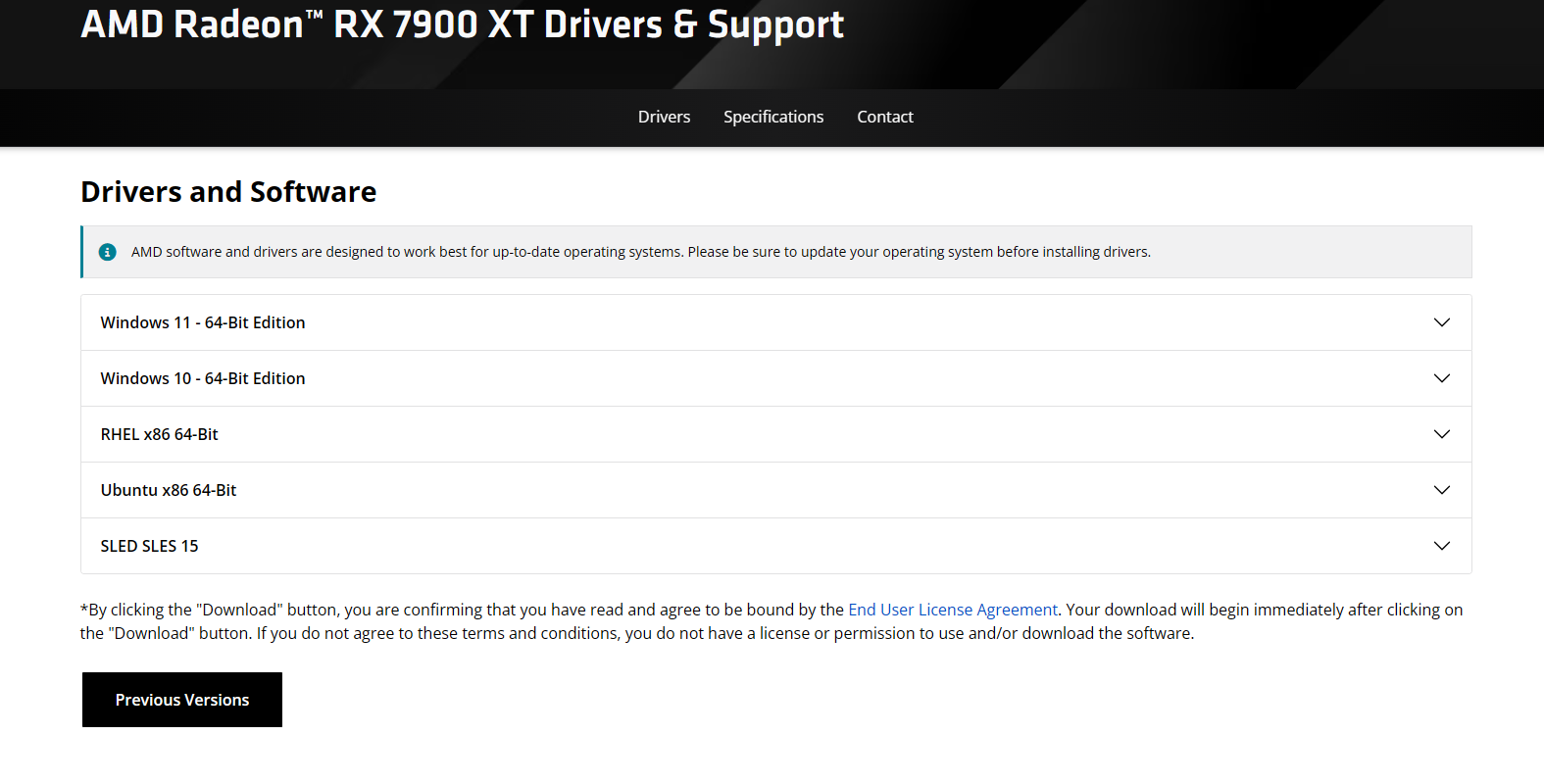Expand the SLED SLES 15 label
This screenshot has height=784, width=1544.
[x=150, y=546]
